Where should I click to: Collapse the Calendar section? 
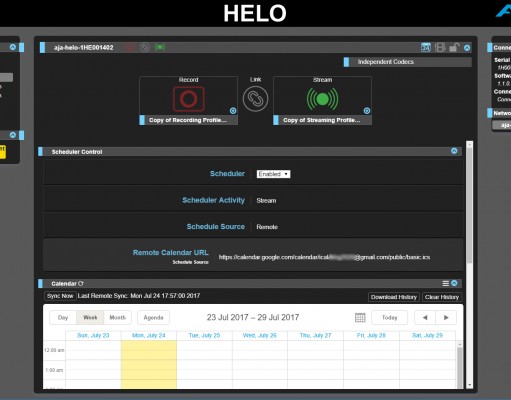(454, 283)
